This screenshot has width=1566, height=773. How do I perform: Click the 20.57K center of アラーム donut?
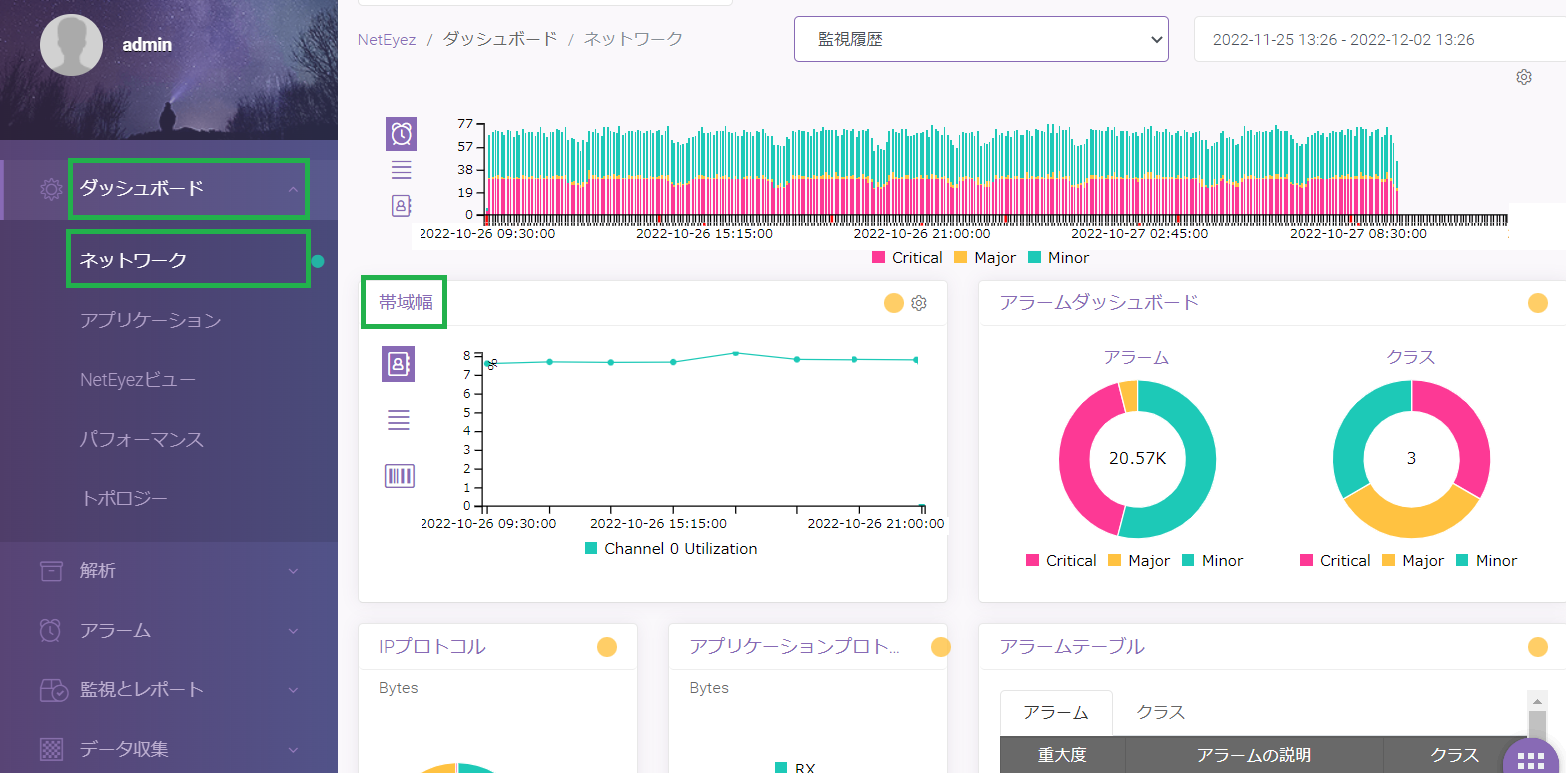coord(1138,459)
